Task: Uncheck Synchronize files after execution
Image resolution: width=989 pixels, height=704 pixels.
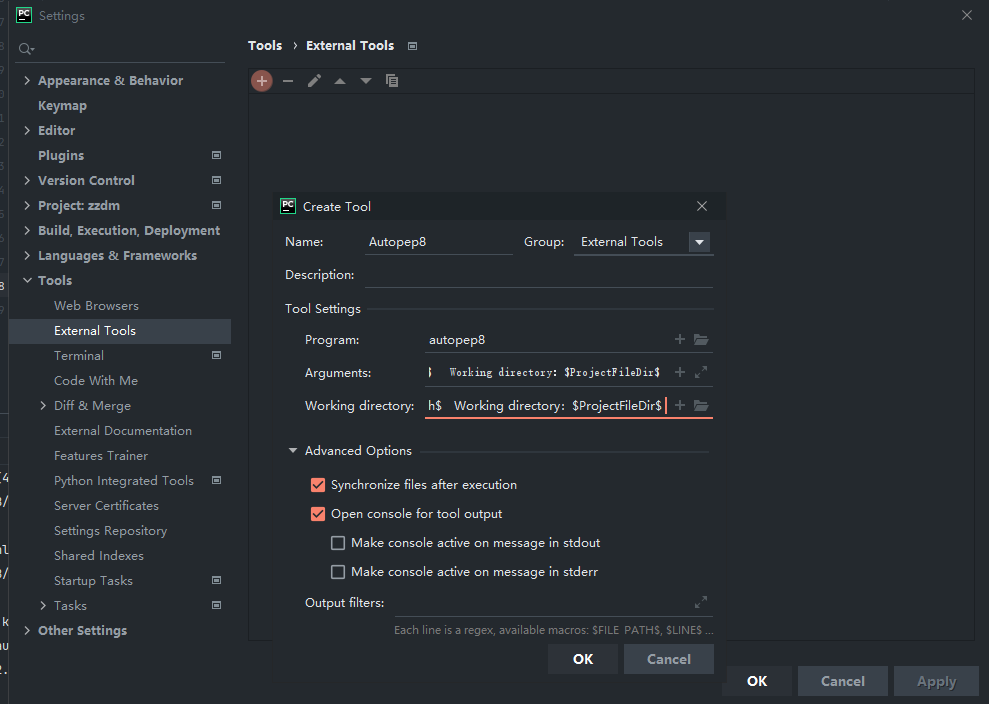Action: (x=318, y=485)
